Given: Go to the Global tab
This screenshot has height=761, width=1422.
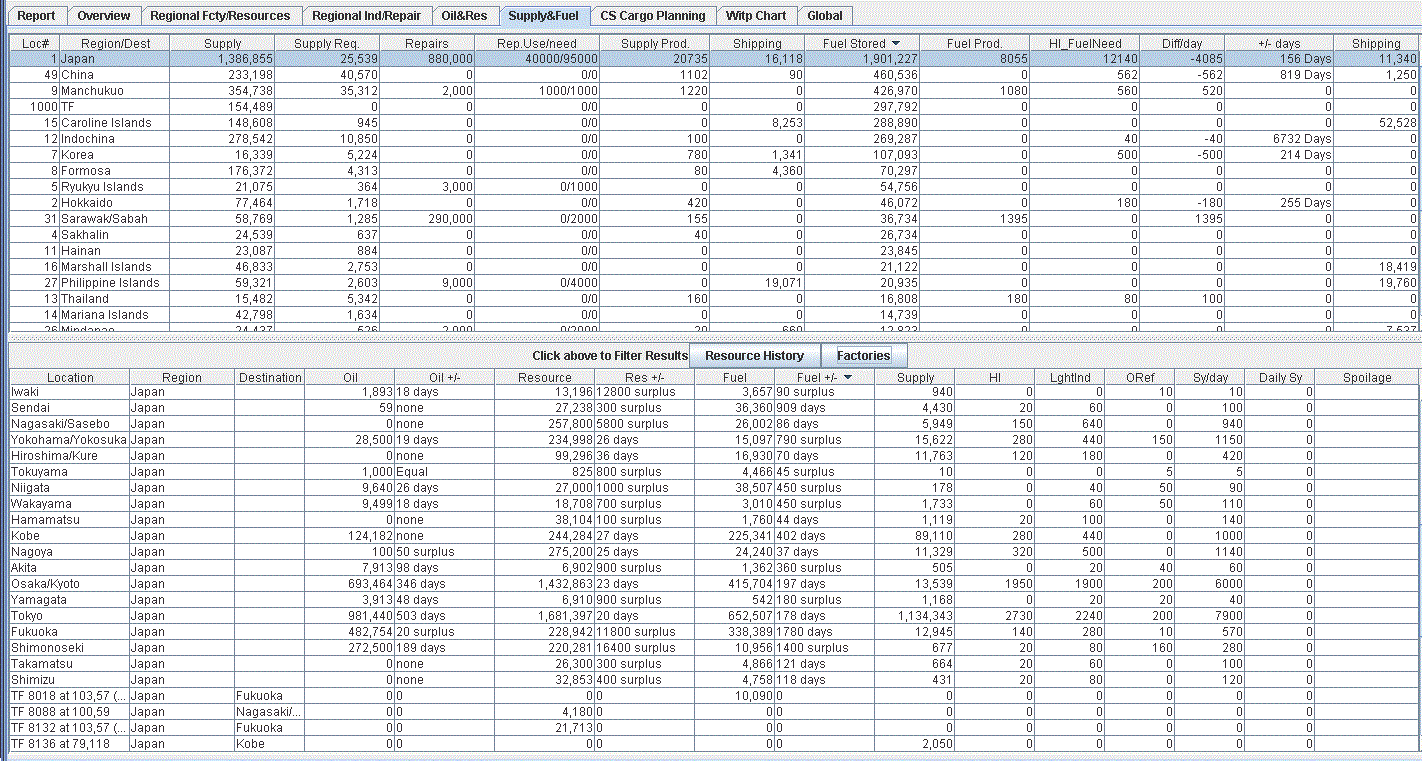Looking at the screenshot, I should tap(825, 16).
